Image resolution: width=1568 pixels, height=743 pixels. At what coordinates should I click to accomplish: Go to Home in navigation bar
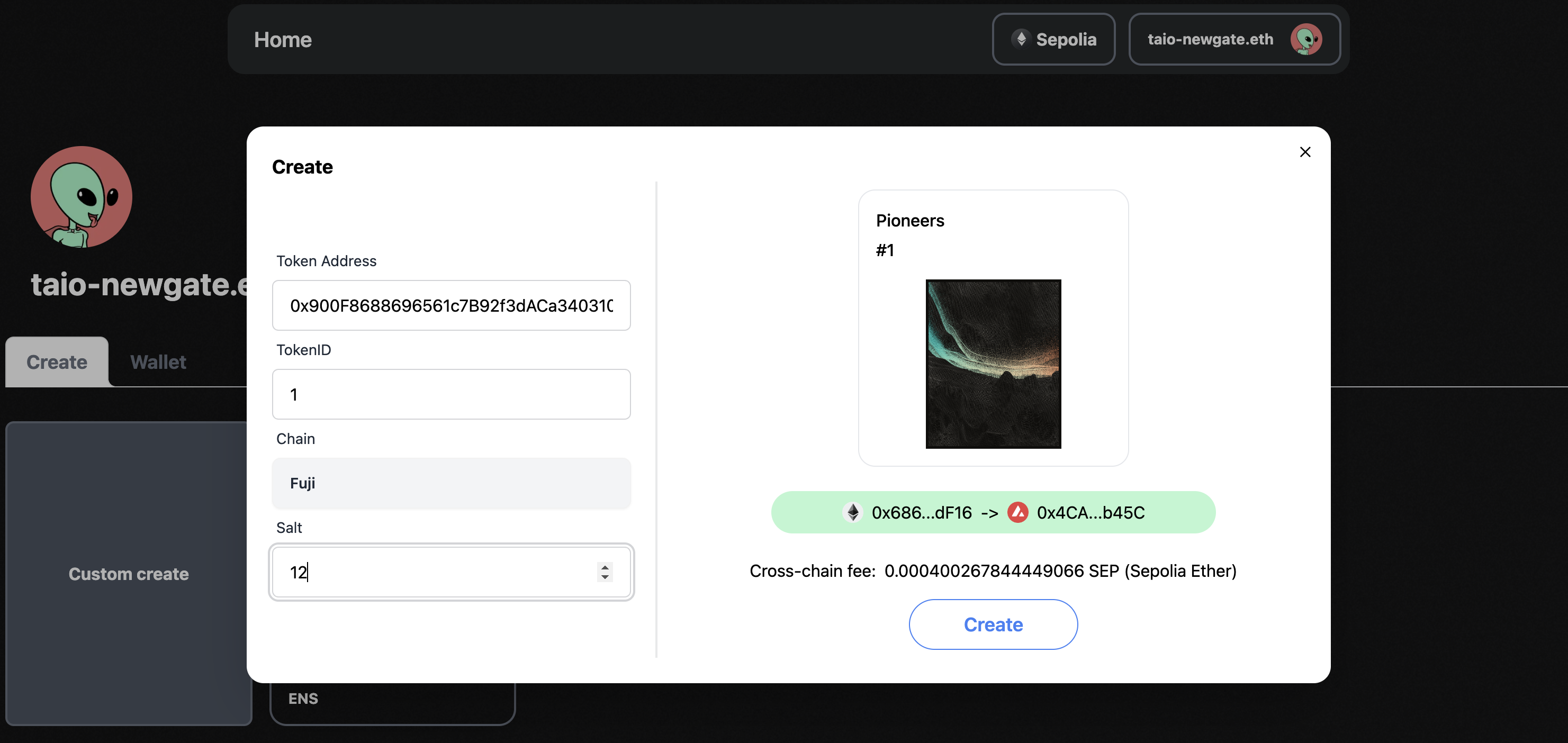[283, 40]
